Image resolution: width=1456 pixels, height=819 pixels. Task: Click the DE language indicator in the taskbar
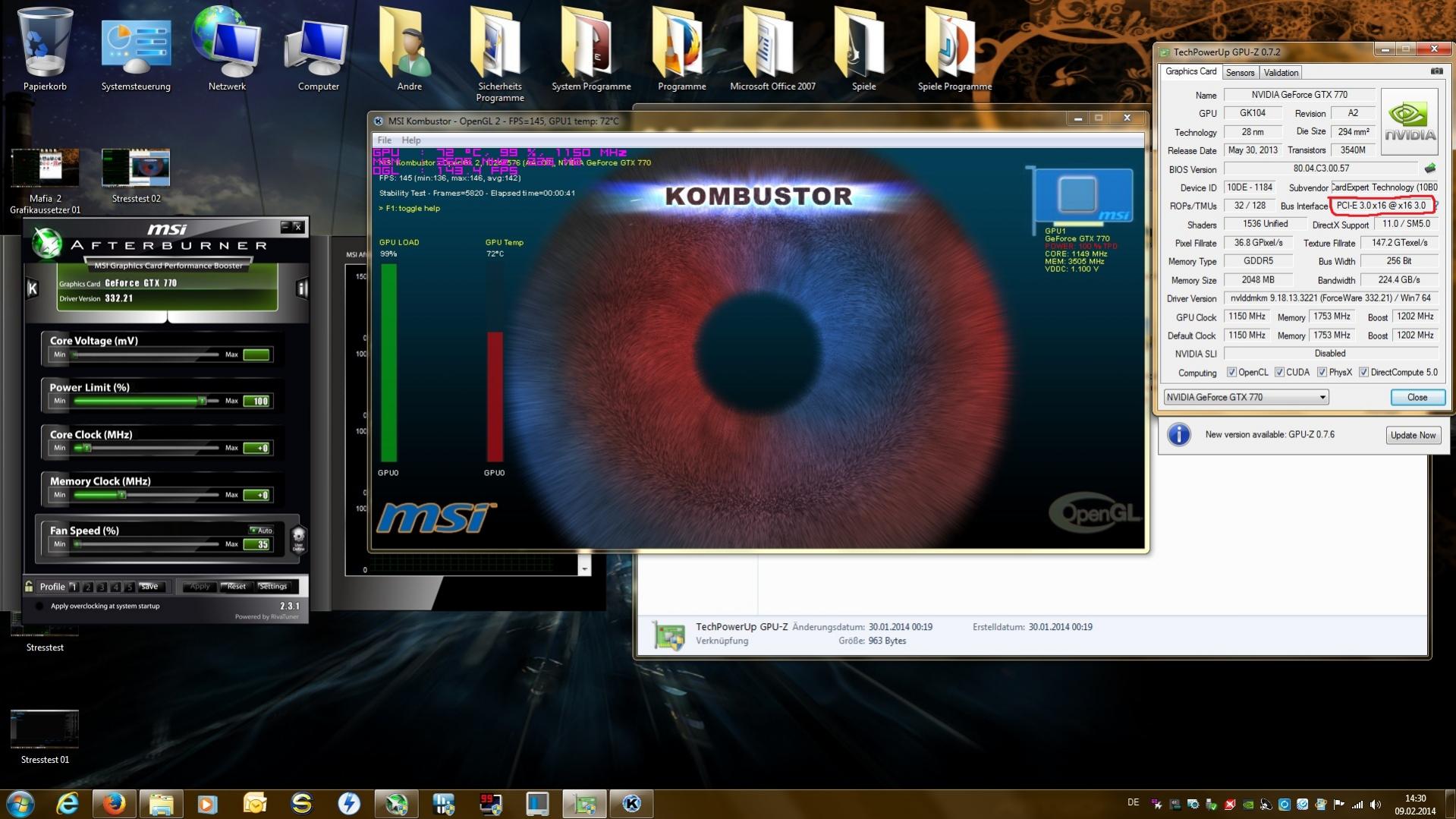[x=1133, y=803]
